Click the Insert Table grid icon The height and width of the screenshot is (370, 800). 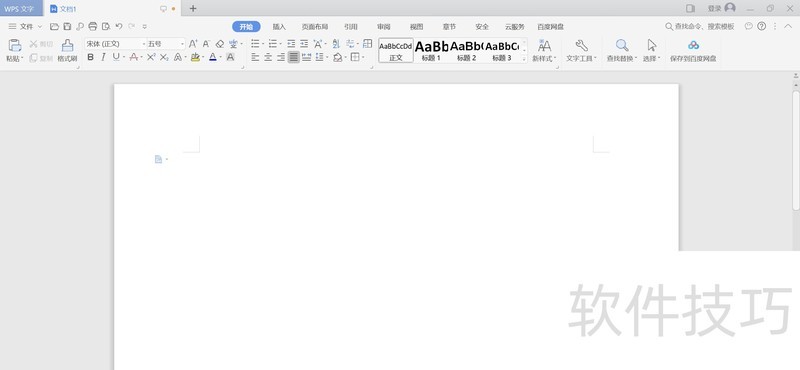point(367,44)
